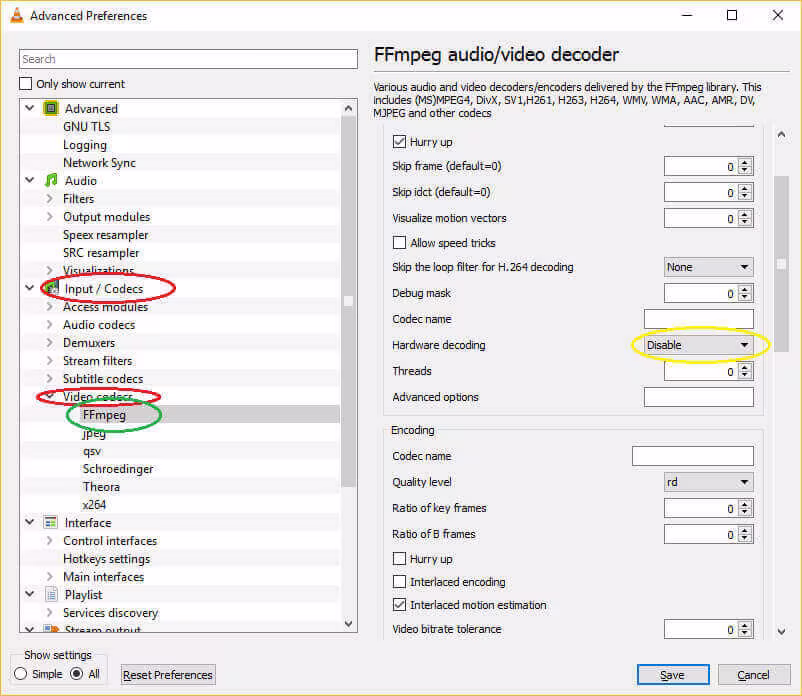Image resolution: width=802 pixels, height=696 pixels.
Task: Click the settings panel scrollbar up arrow
Action: coord(782,135)
